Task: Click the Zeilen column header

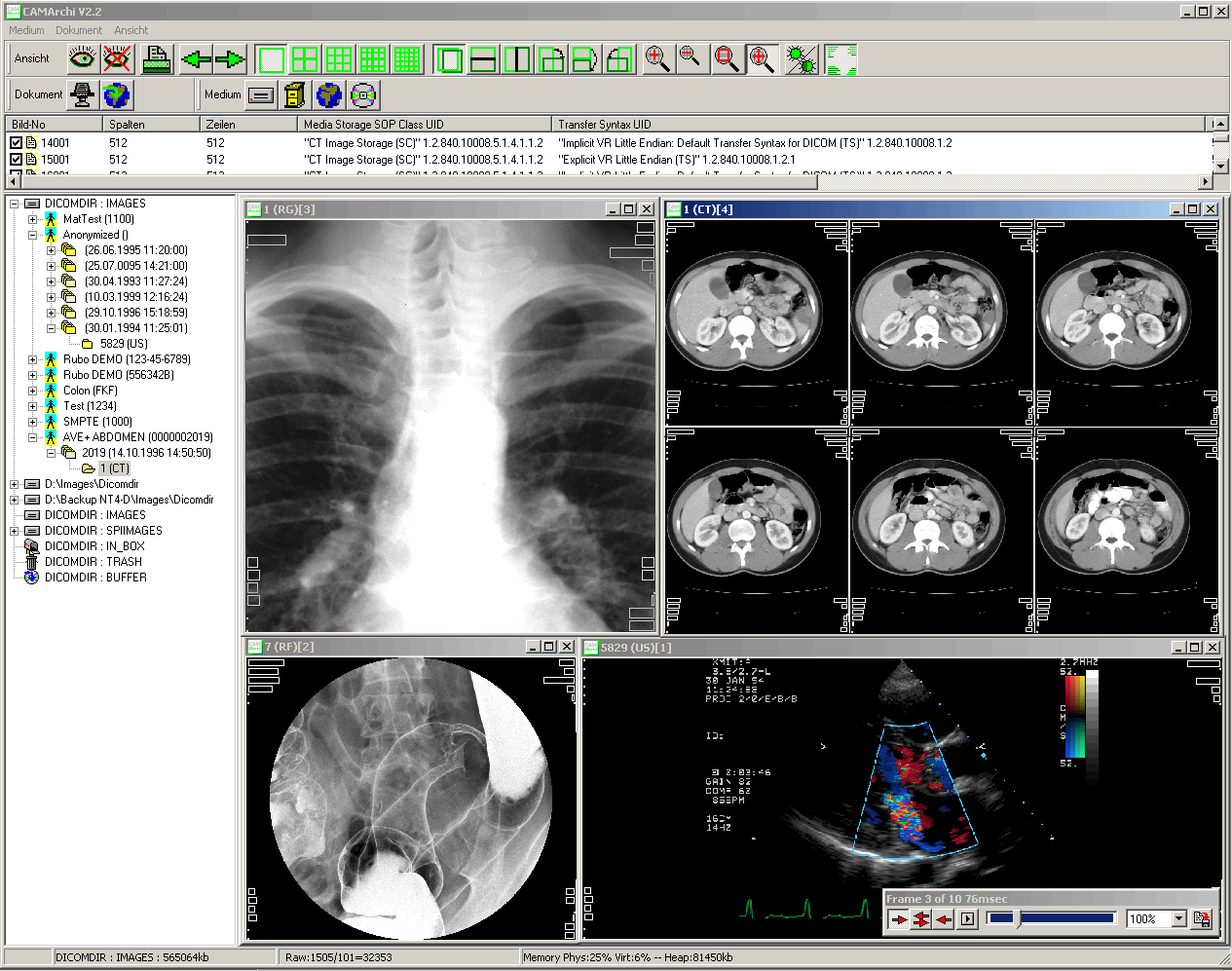Action: 248,125
